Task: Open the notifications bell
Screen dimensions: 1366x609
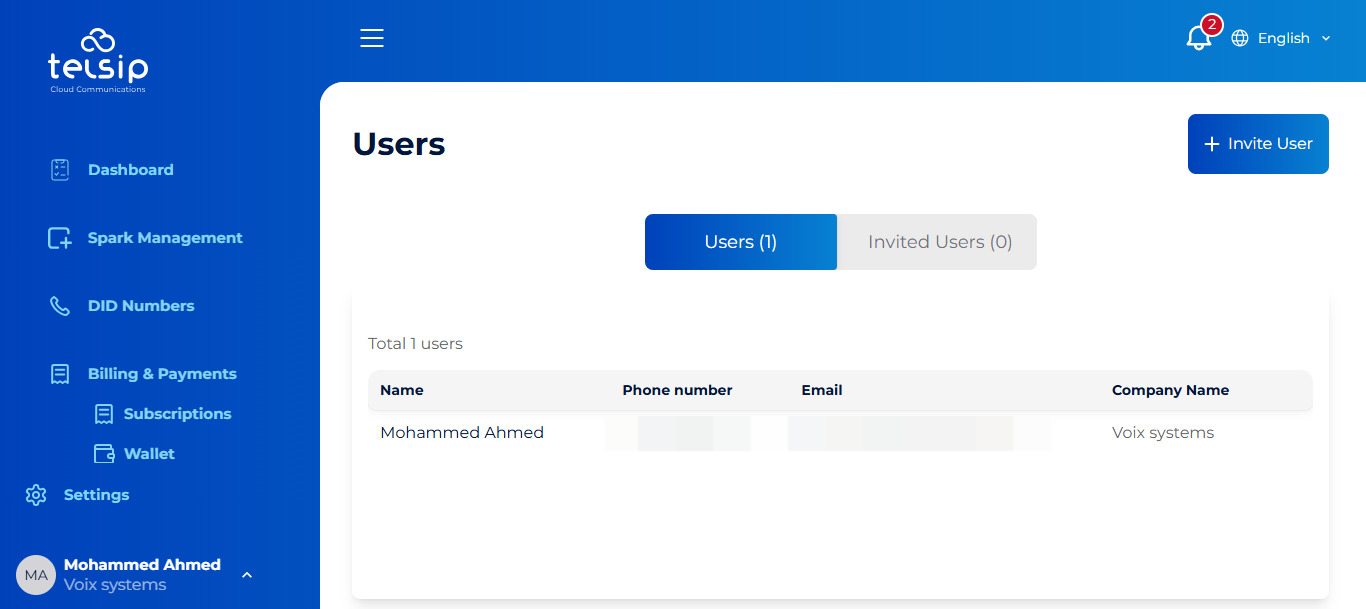Action: click(1197, 38)
